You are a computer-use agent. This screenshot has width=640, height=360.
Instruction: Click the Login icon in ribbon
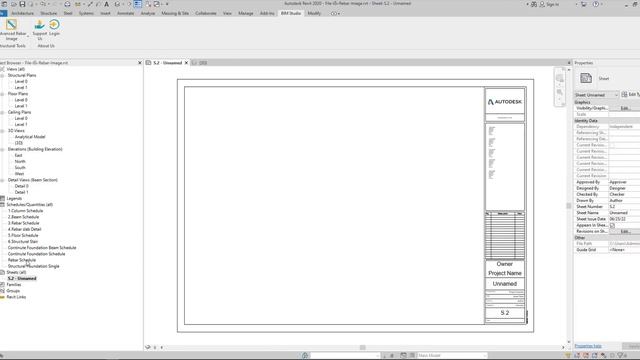pyautogui.click(x=54, y=24)
